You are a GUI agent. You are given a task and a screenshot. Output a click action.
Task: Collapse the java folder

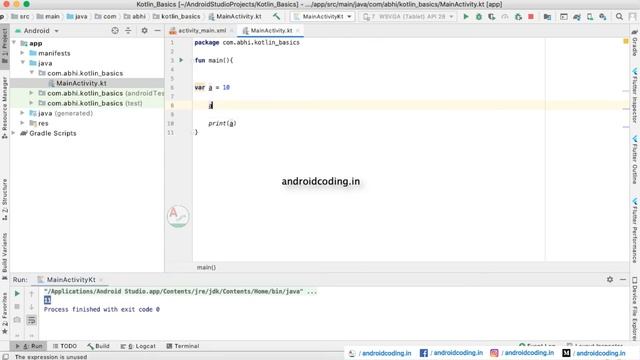click(x=23, y=63)
